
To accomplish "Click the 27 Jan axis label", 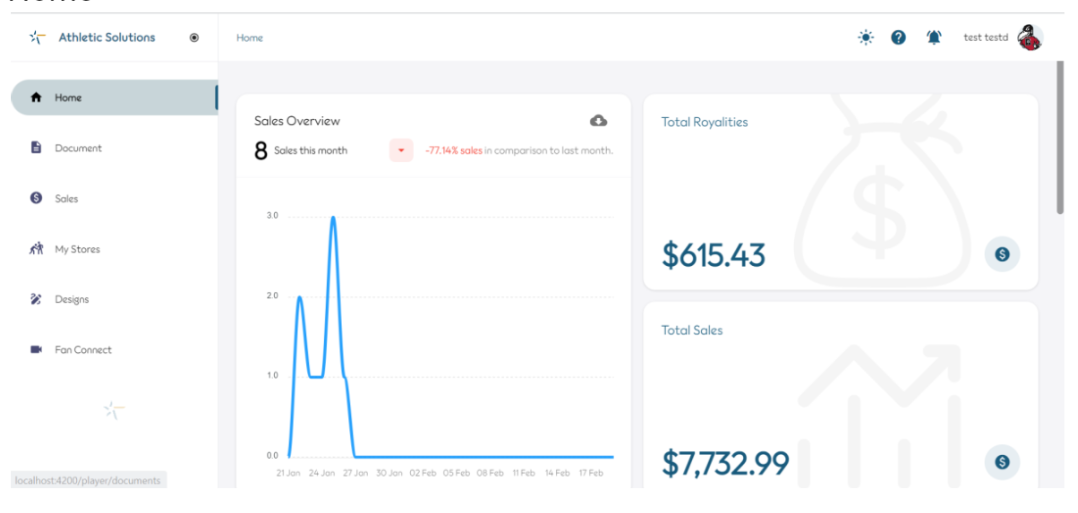I will tap(355, 474).
